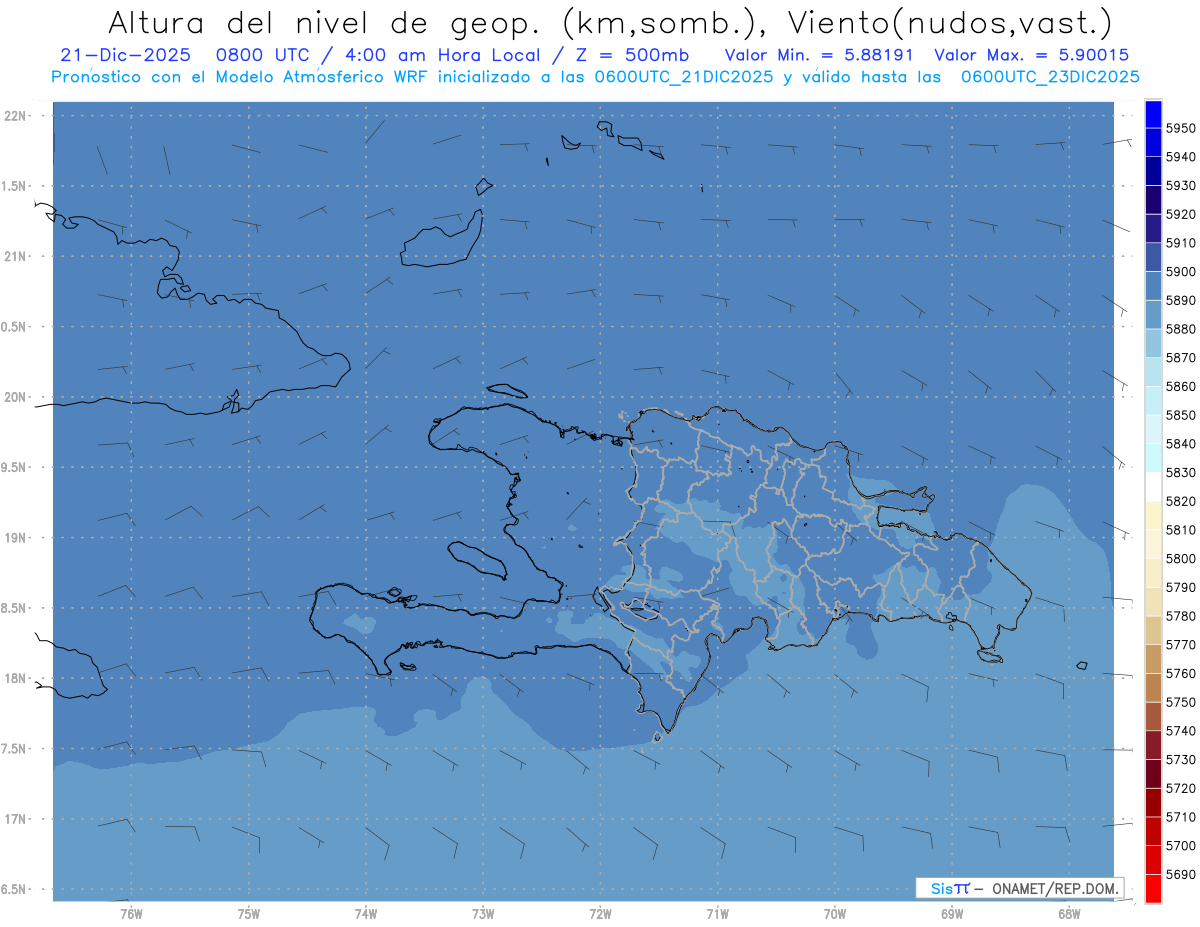This screenshot has height=927, width=1200.
Task: Click the '5690' legend value
Action: point(1180,874)
